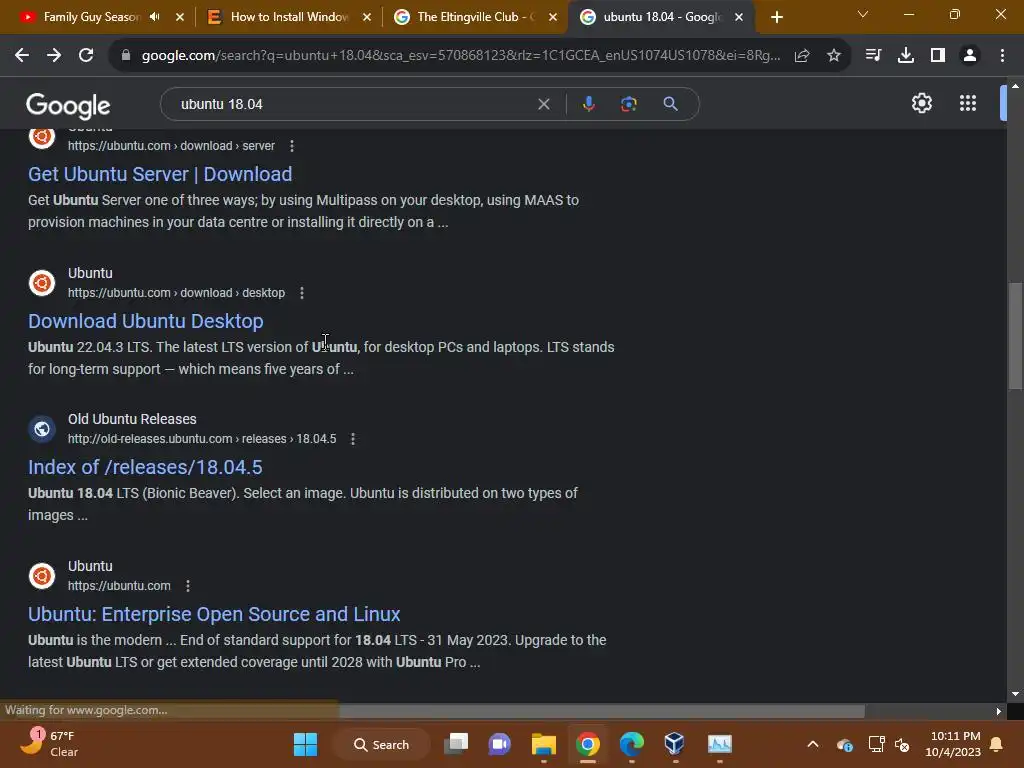The width and height of the screenshot is (1024, 768).
Task: Open a new browser tab
Action: pos(776,17)
